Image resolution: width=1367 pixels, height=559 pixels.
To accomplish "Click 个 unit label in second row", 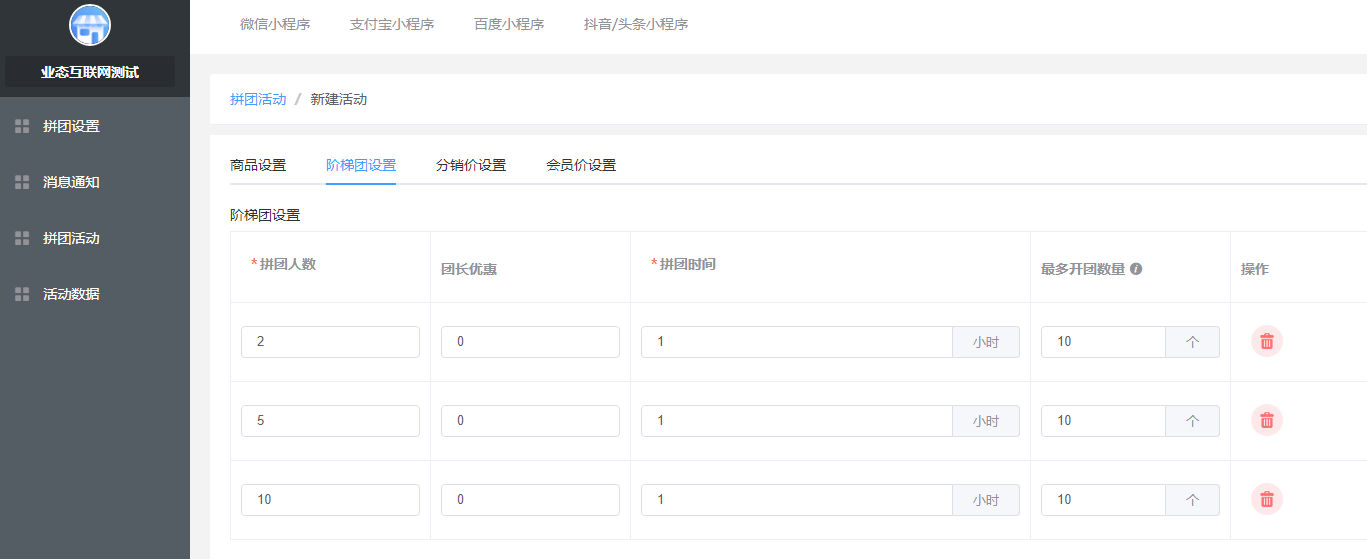I will pyautogui.click(x=1192, y=420).
